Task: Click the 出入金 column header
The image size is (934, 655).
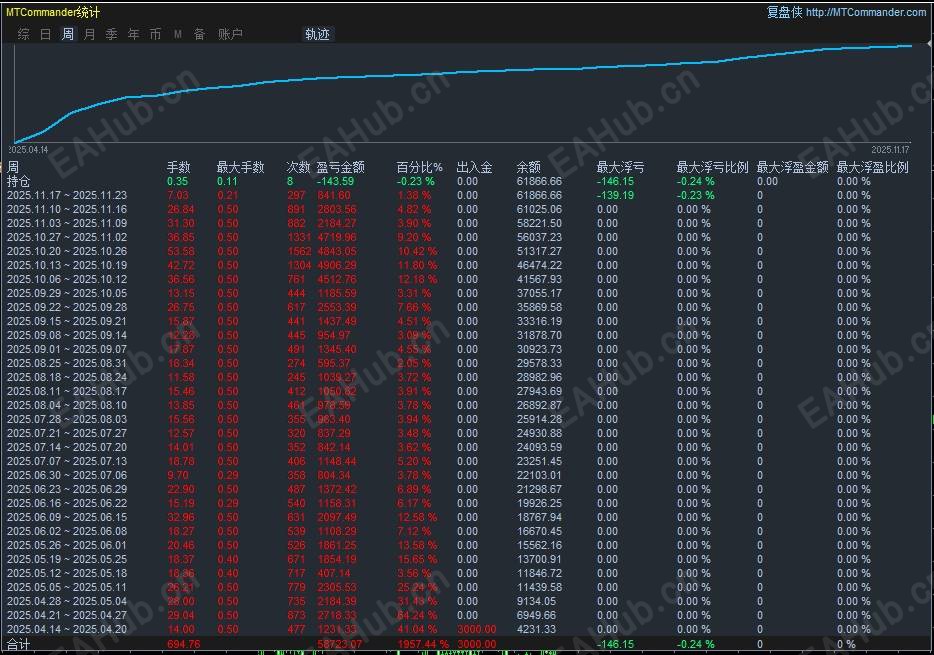Action: point(474,167)
